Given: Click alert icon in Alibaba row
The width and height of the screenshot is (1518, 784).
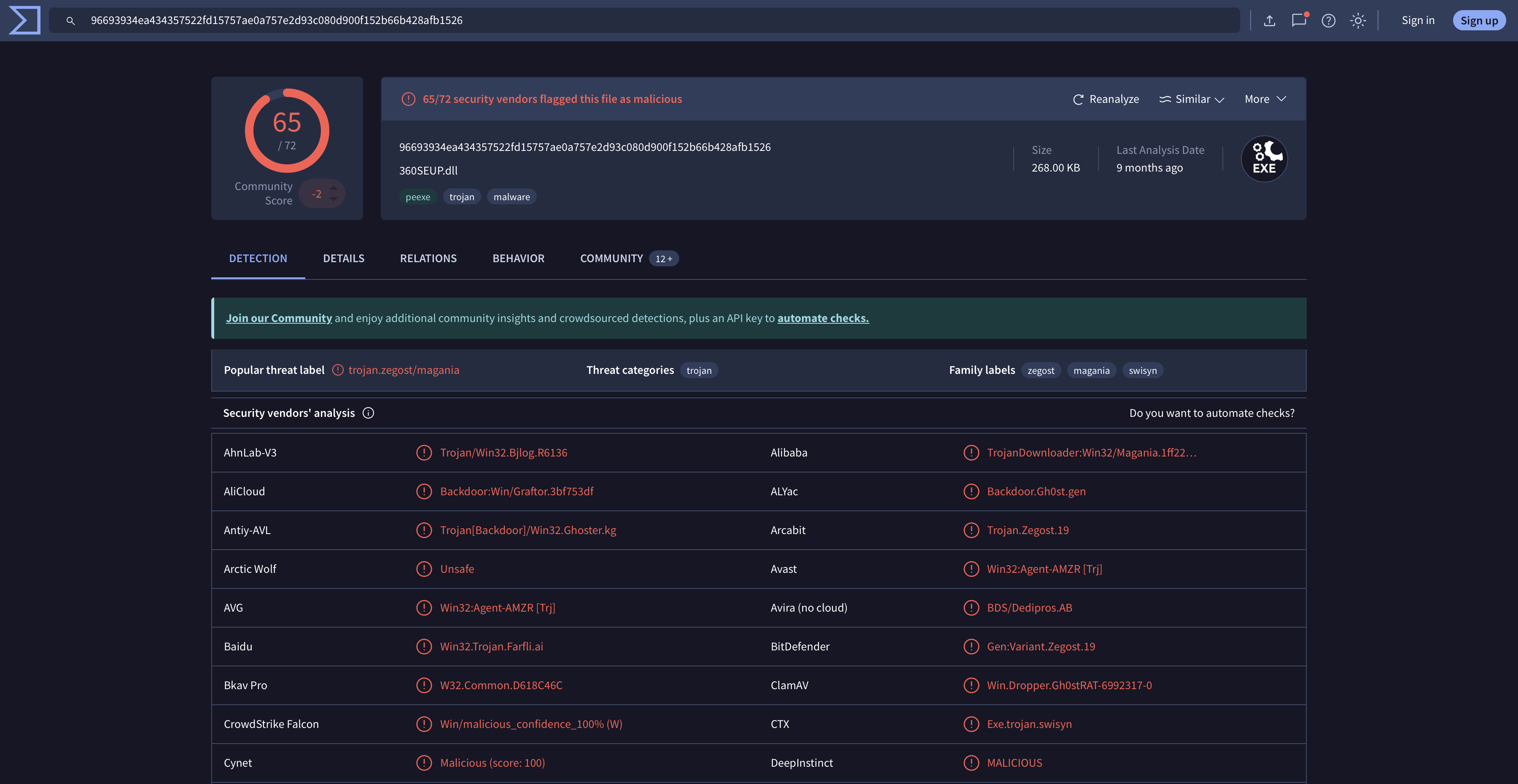Looking at the screenshot, I should pyautogui.click(x=971, y=452).
